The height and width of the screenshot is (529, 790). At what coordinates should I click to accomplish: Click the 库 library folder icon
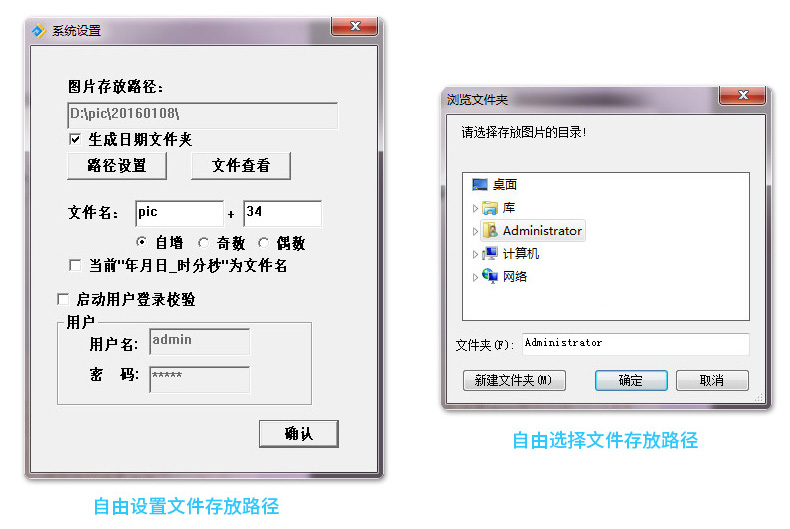point(490,208)
